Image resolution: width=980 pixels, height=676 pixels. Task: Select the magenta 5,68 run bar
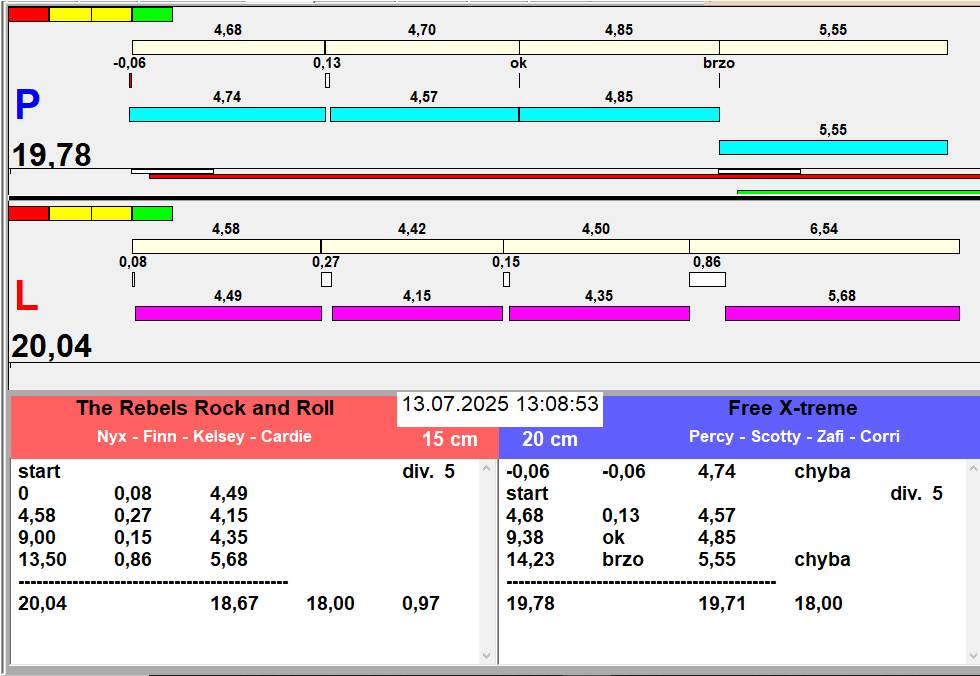point(842,314)
